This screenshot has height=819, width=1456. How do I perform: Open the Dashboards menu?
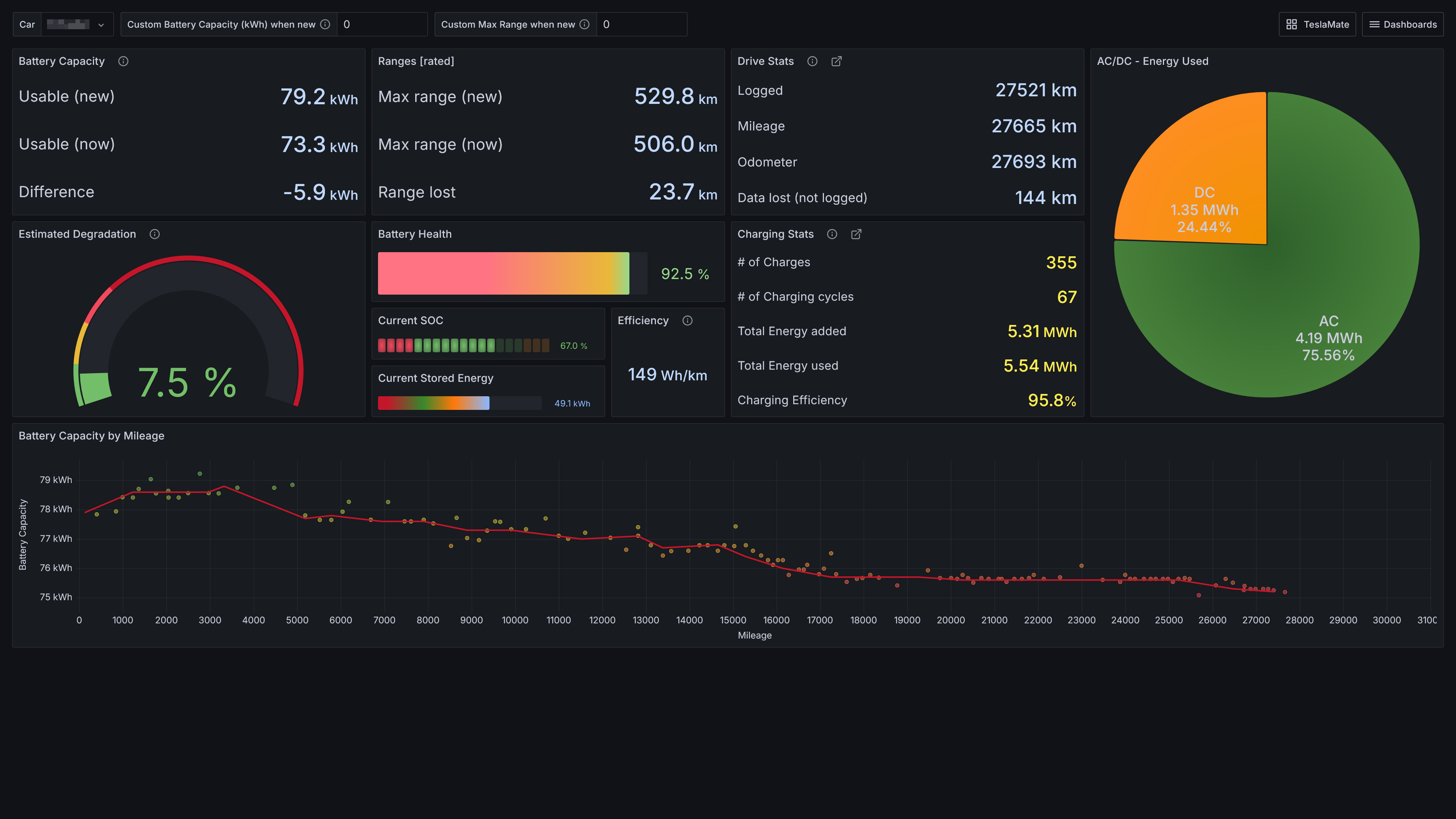click(1403, 24)
